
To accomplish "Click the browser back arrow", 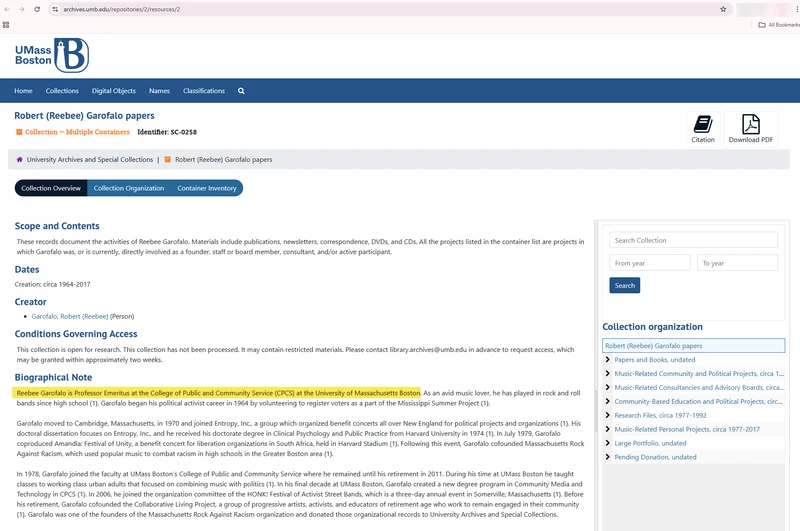I will tap(7, 9).
